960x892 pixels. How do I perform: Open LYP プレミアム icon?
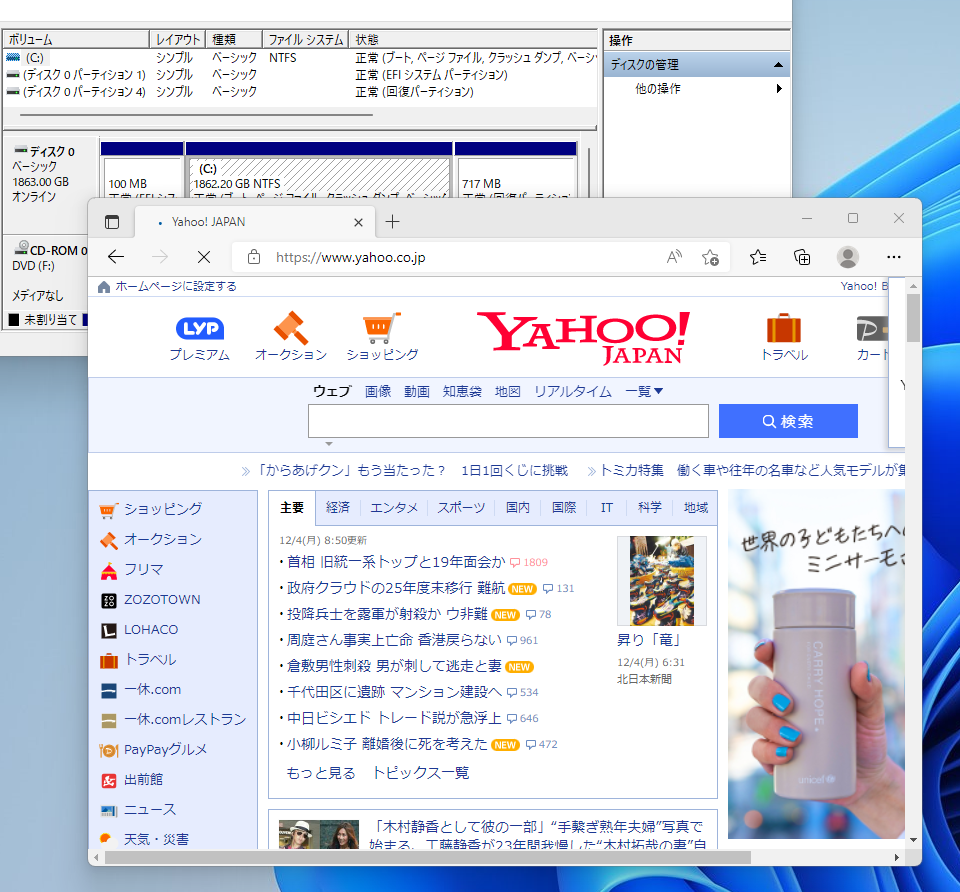tap(200, 337)
